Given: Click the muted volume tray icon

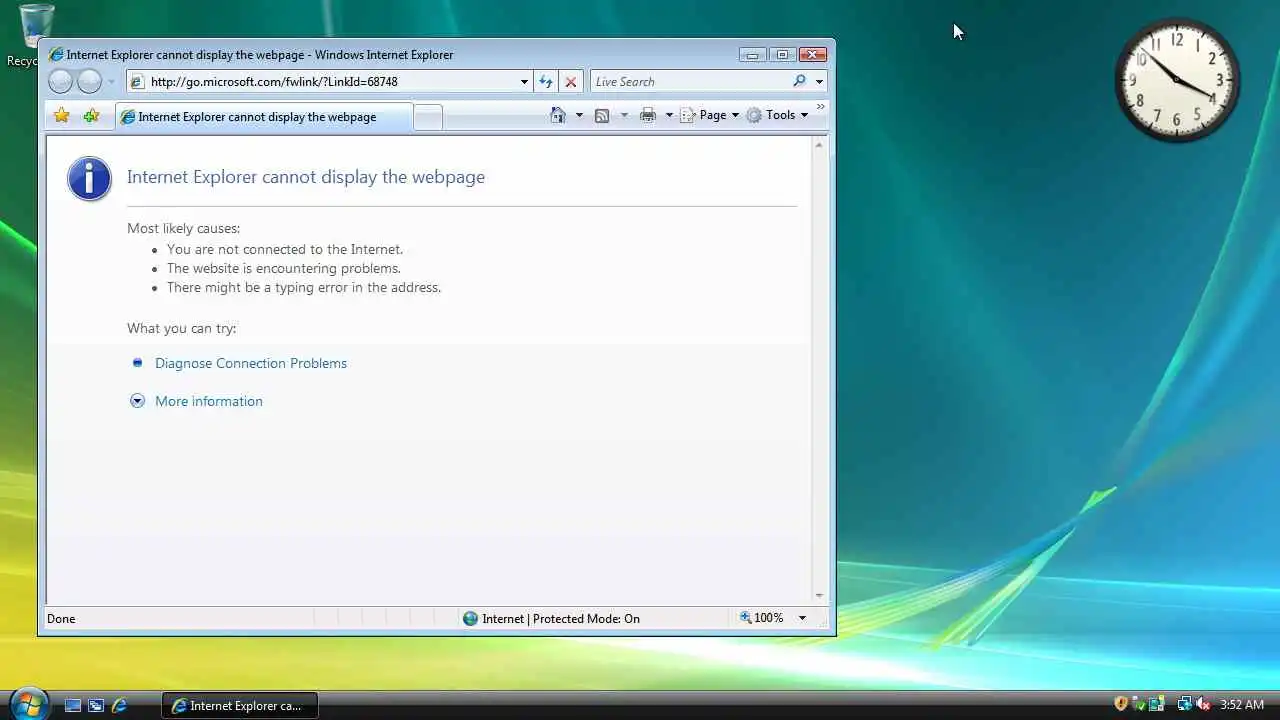Looking at the screenshot, I should tap(1204, 704).
